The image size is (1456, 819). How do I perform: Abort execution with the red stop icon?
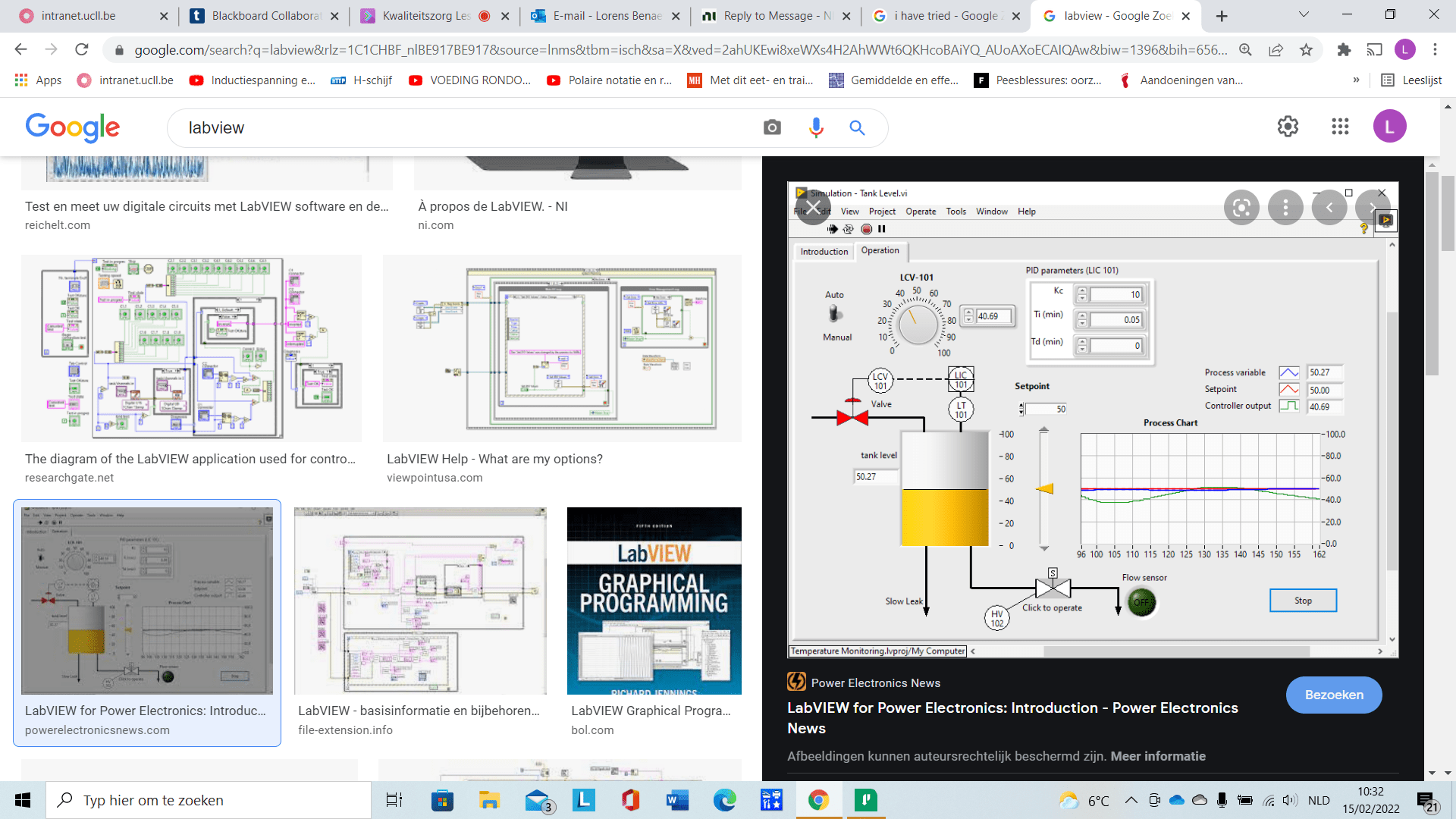click(x=865, y=229)
